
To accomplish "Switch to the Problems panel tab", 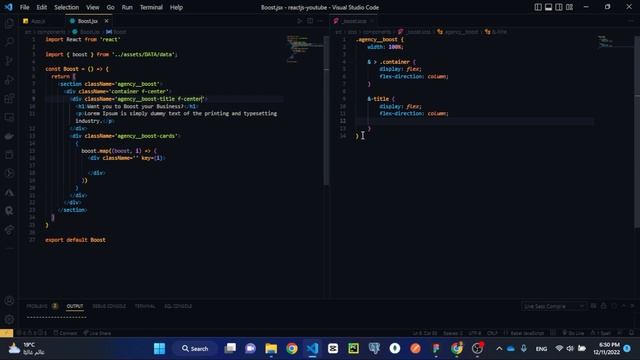I will pos(42,306).
